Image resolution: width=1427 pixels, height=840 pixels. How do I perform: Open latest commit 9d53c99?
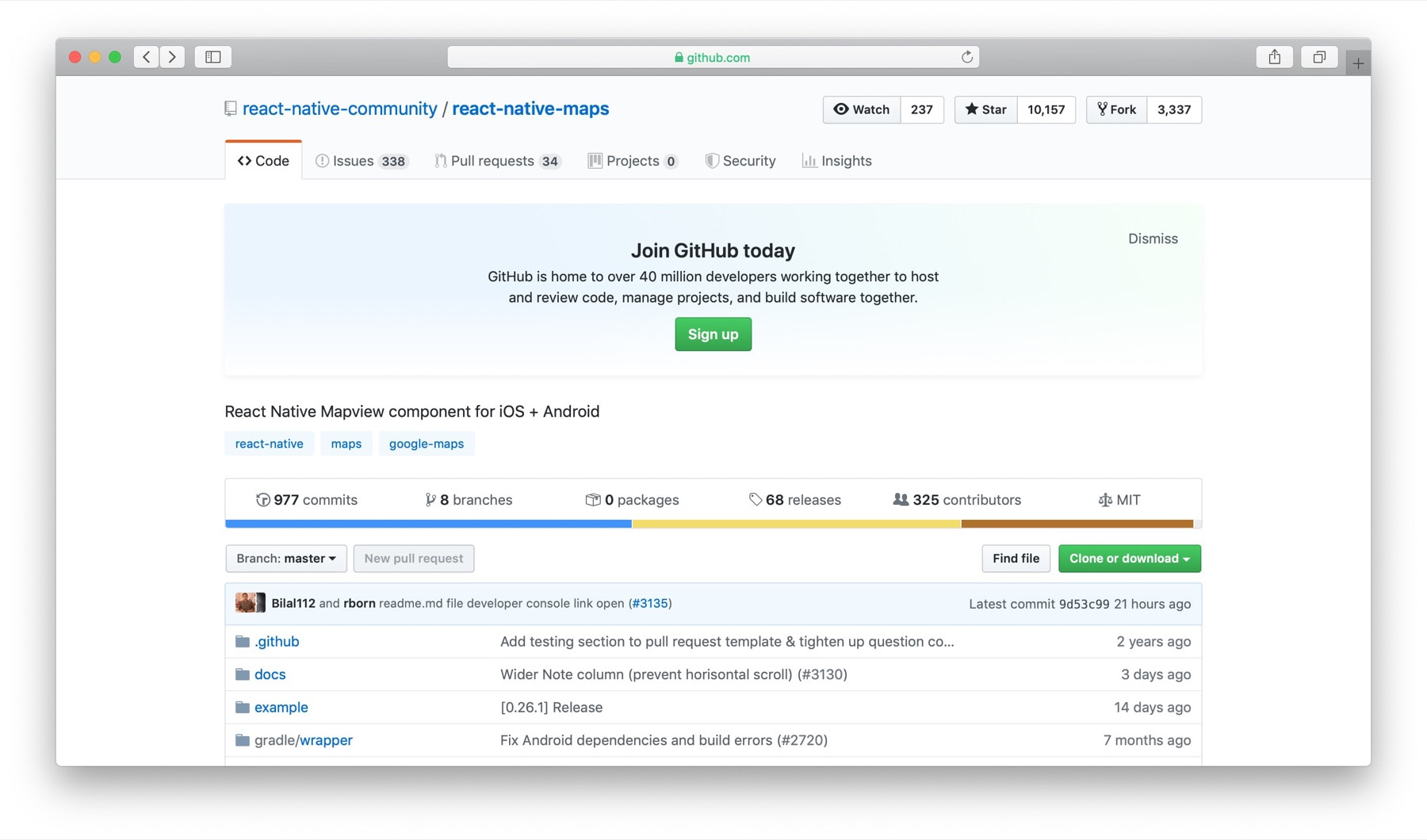coord(1084,604)
